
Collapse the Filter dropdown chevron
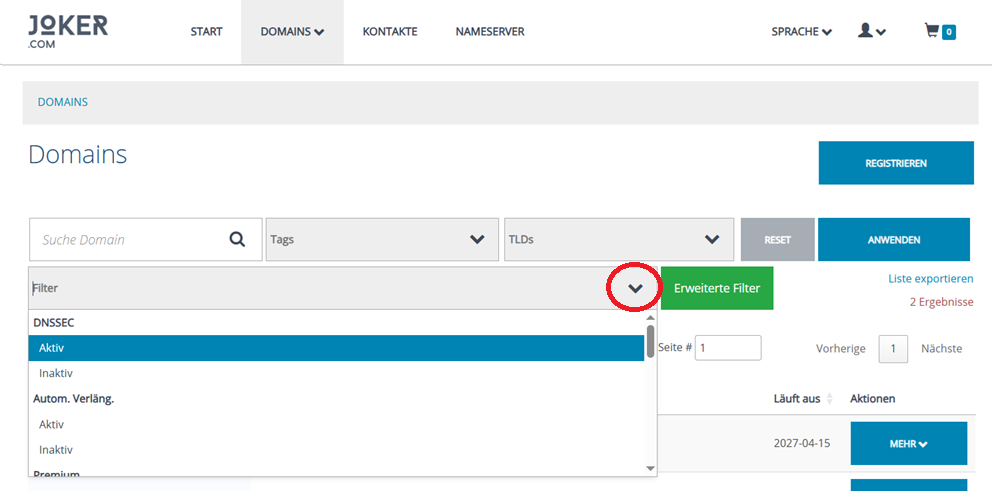point(635,288)
